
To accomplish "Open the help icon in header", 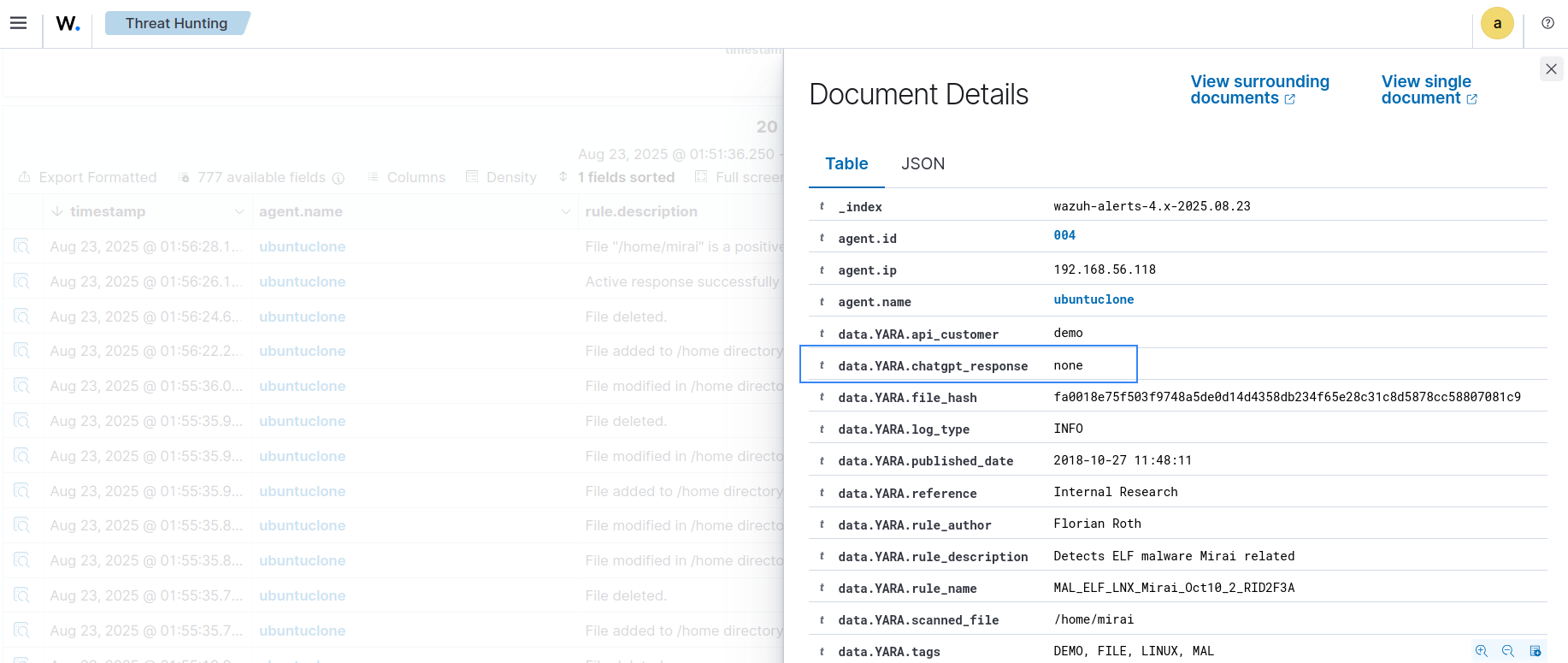I will pyautogui.click(x=1547, y=23).
